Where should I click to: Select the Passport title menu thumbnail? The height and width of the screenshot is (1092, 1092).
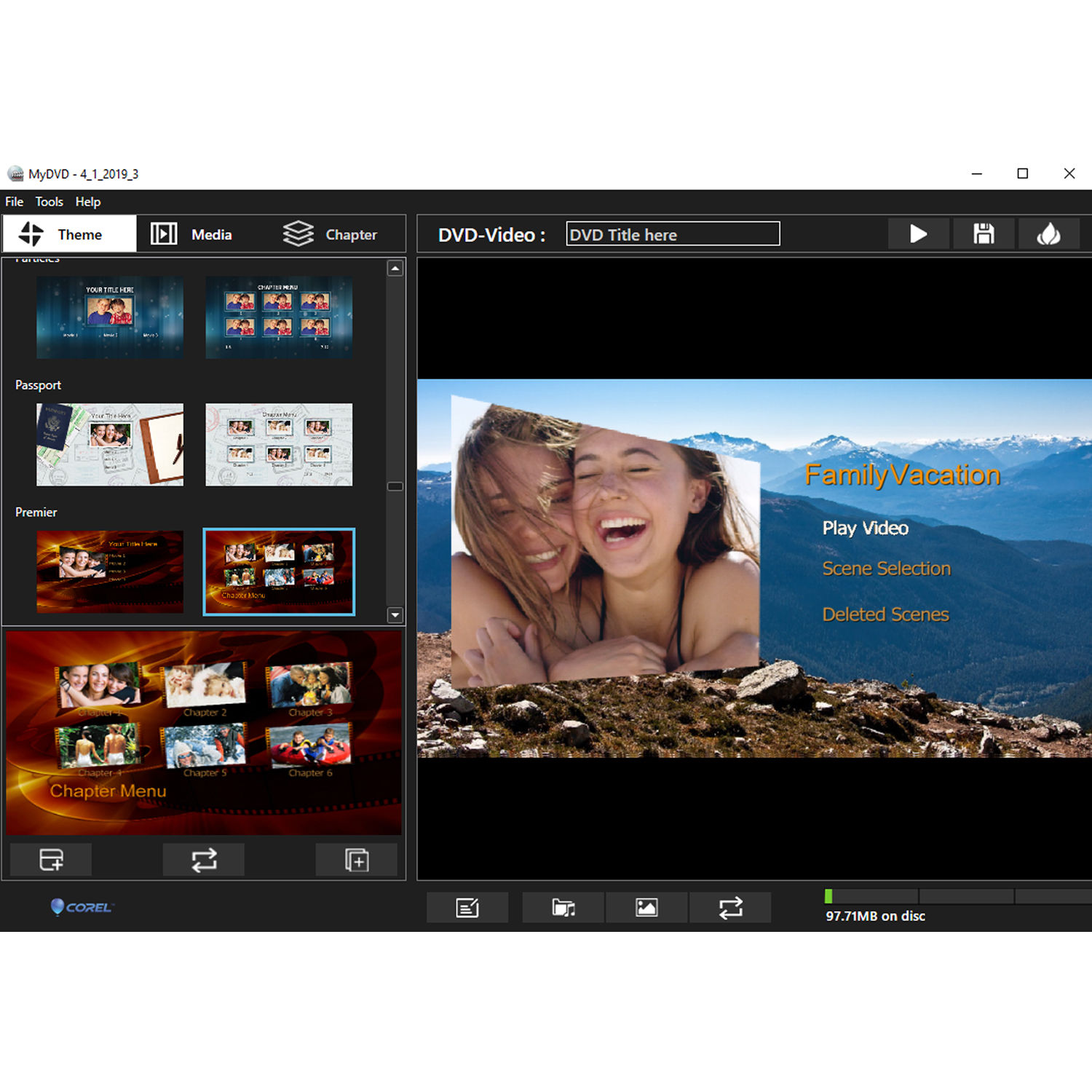click(x=110, y=445)
